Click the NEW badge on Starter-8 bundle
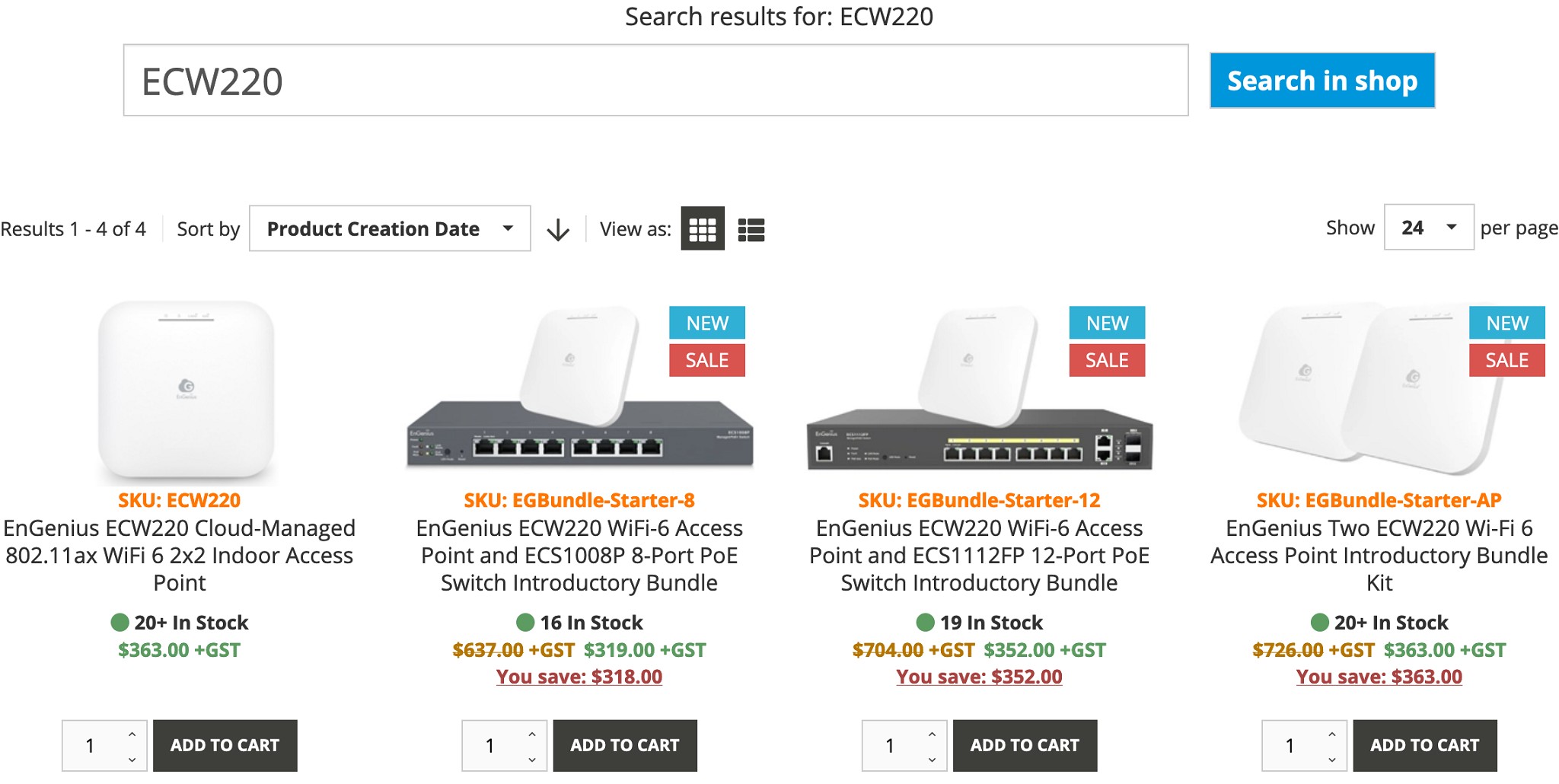The width and height of the screenshot is (1559, 784). click(706, 323)
